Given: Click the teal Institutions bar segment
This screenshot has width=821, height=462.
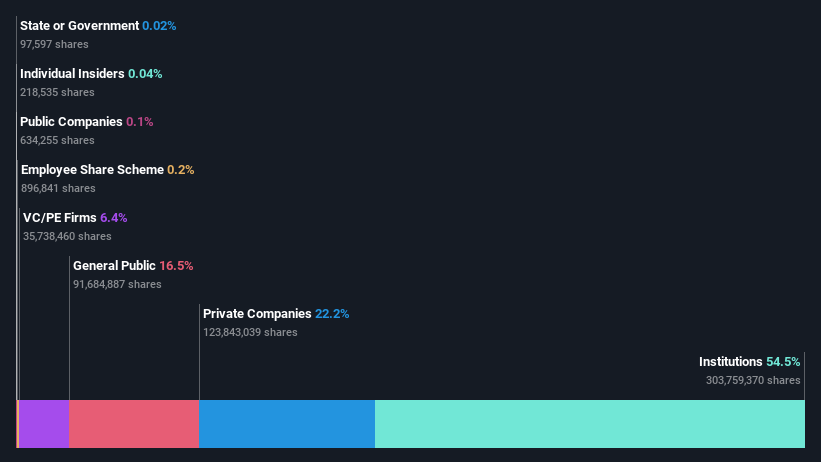Looking at the screenshot, I should (x=590, y=424).
